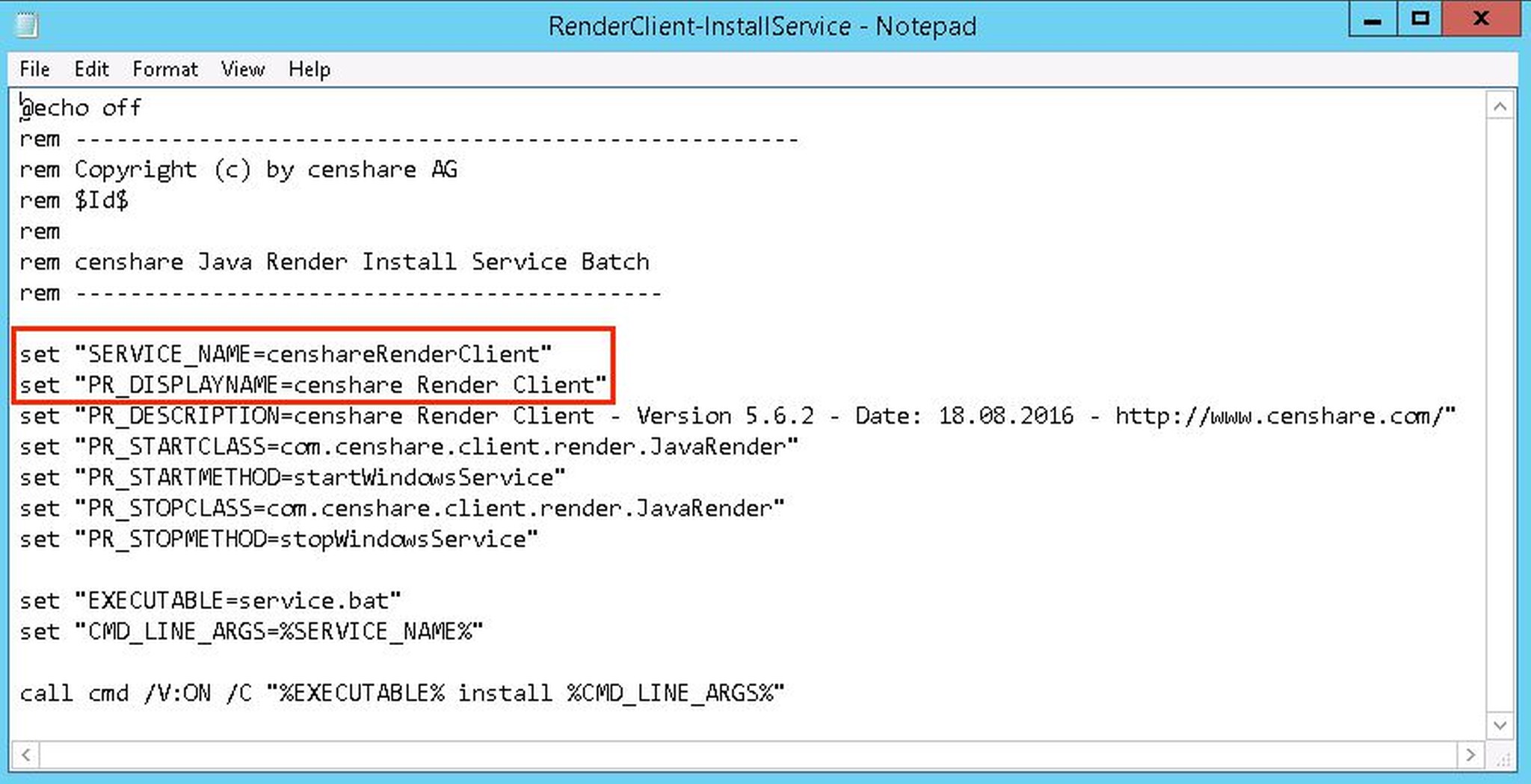The height and width of the screenshot is (784, 1531).
Task: Click the EXECUTABLE=service.bat line
Action: click(x=239, y=601)
